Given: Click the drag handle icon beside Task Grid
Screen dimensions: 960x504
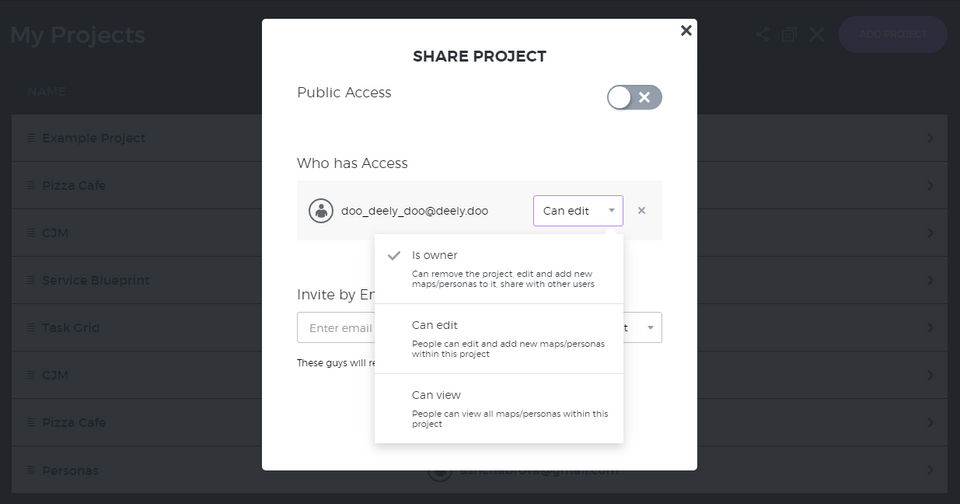Looking at the screenshot, I should pos(30,328).
